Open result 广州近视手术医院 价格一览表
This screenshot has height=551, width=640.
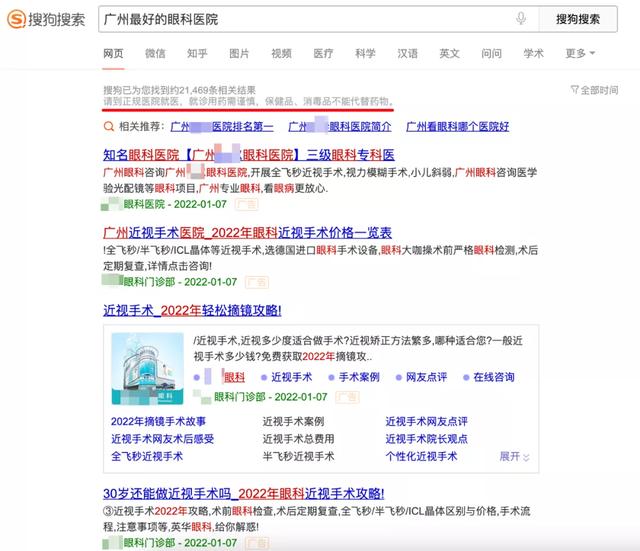tap(247, 233)
